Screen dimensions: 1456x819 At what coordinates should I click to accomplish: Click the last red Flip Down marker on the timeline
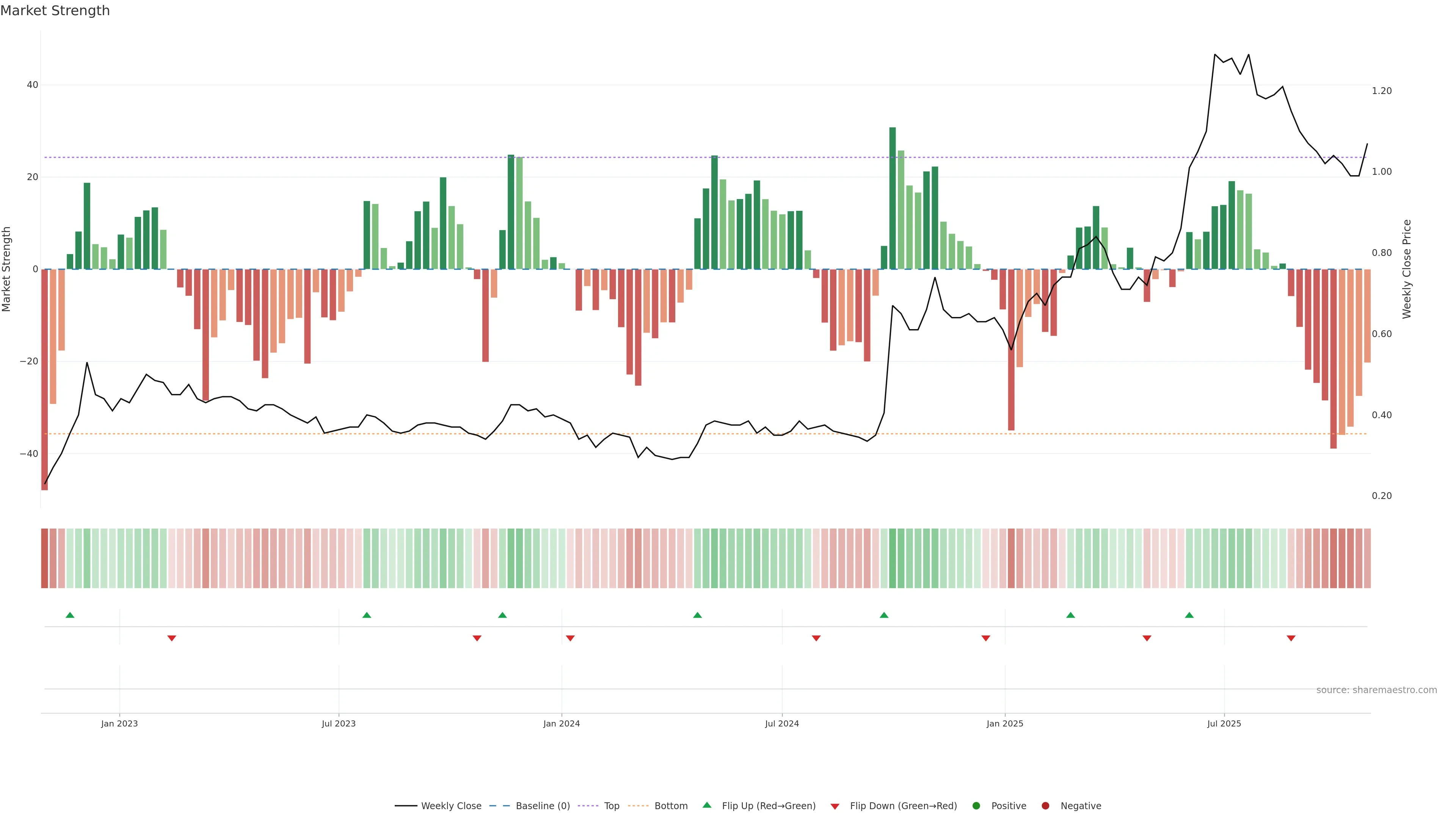(x=1291, y=638)
